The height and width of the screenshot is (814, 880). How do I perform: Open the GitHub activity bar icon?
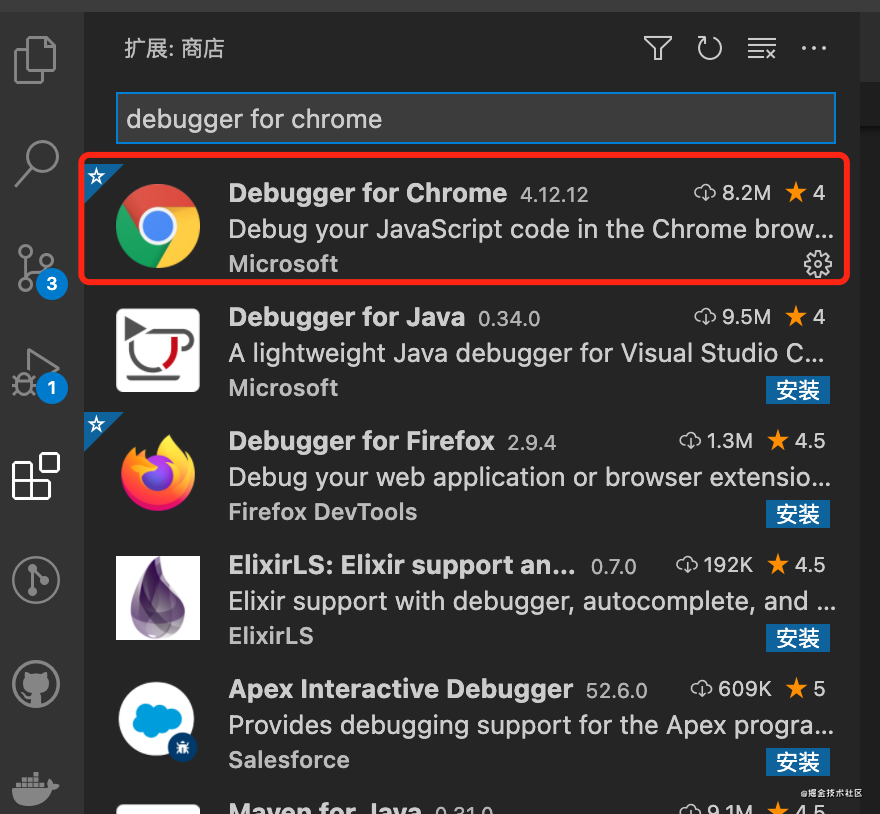click(x=36, y=684)
